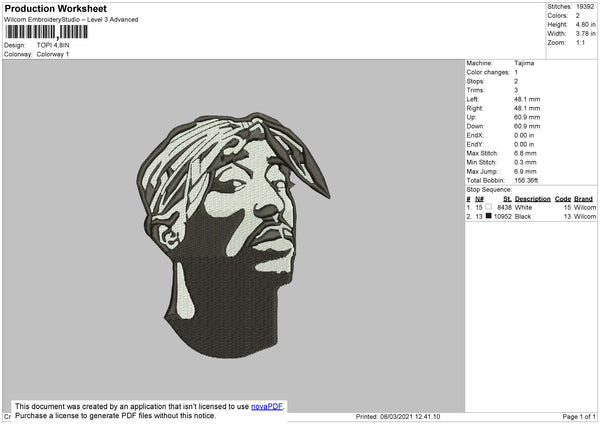The height and width of the screenshot is (424, 600).
Task: Click the 'Right:' label
Action: (474, 108)
